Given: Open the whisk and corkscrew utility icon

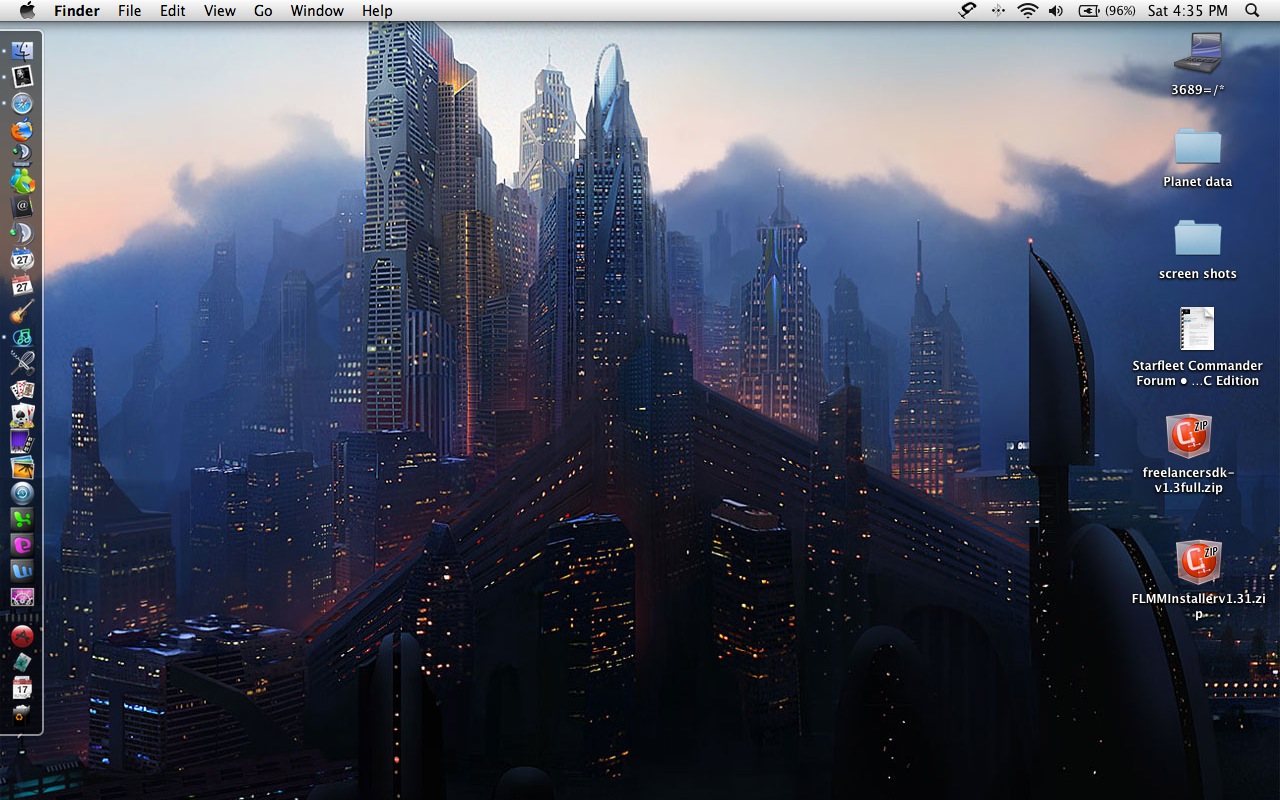Looking at the screenshot, I should click(22, 363).
